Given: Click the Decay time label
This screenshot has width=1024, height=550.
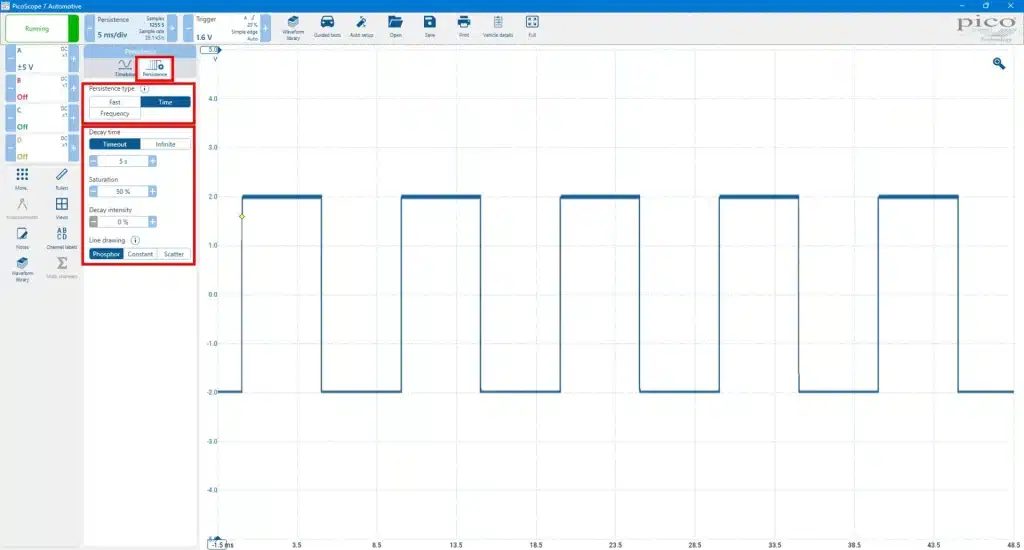Looking at the screenshot, I should [x=104, y=132].
